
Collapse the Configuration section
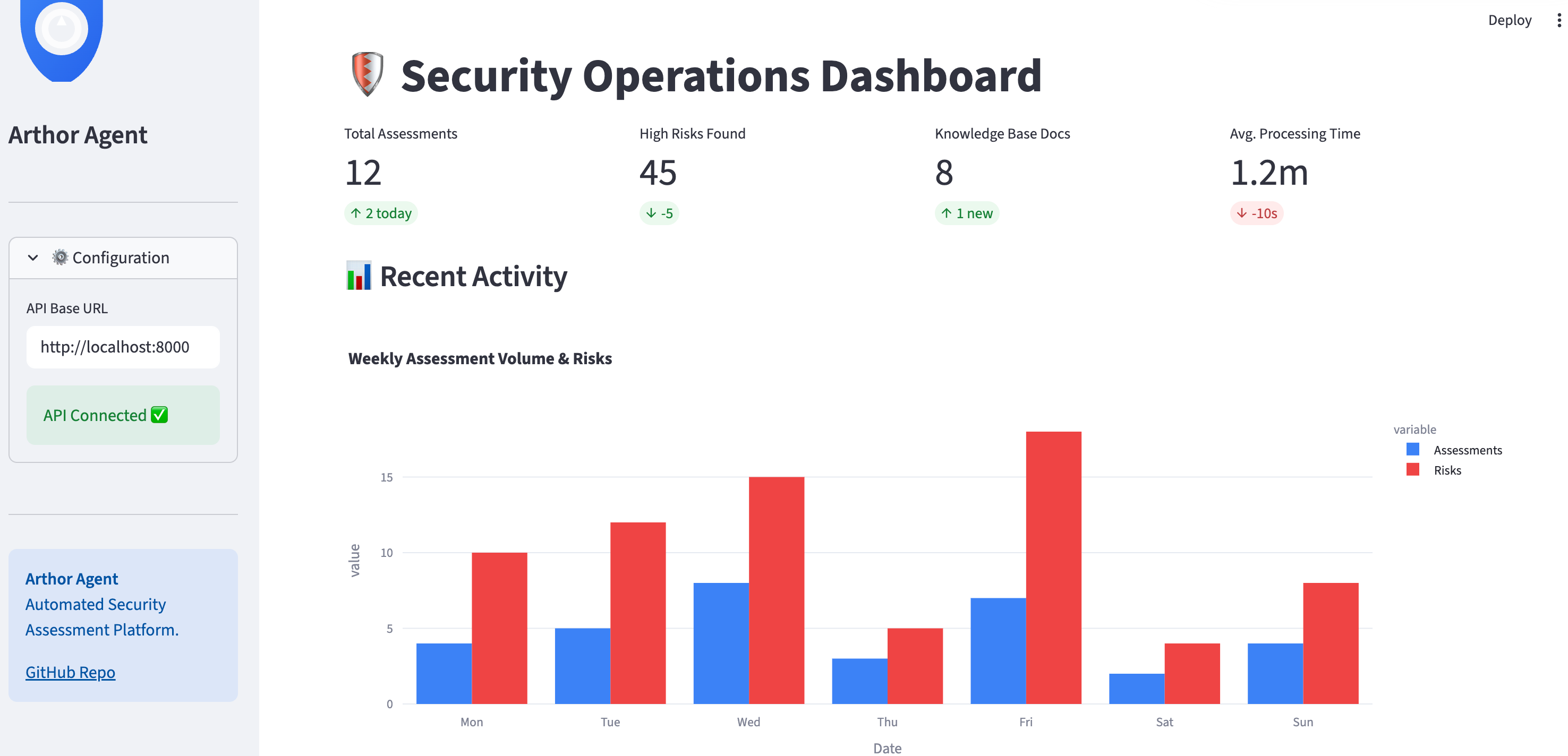coord(33,257)
